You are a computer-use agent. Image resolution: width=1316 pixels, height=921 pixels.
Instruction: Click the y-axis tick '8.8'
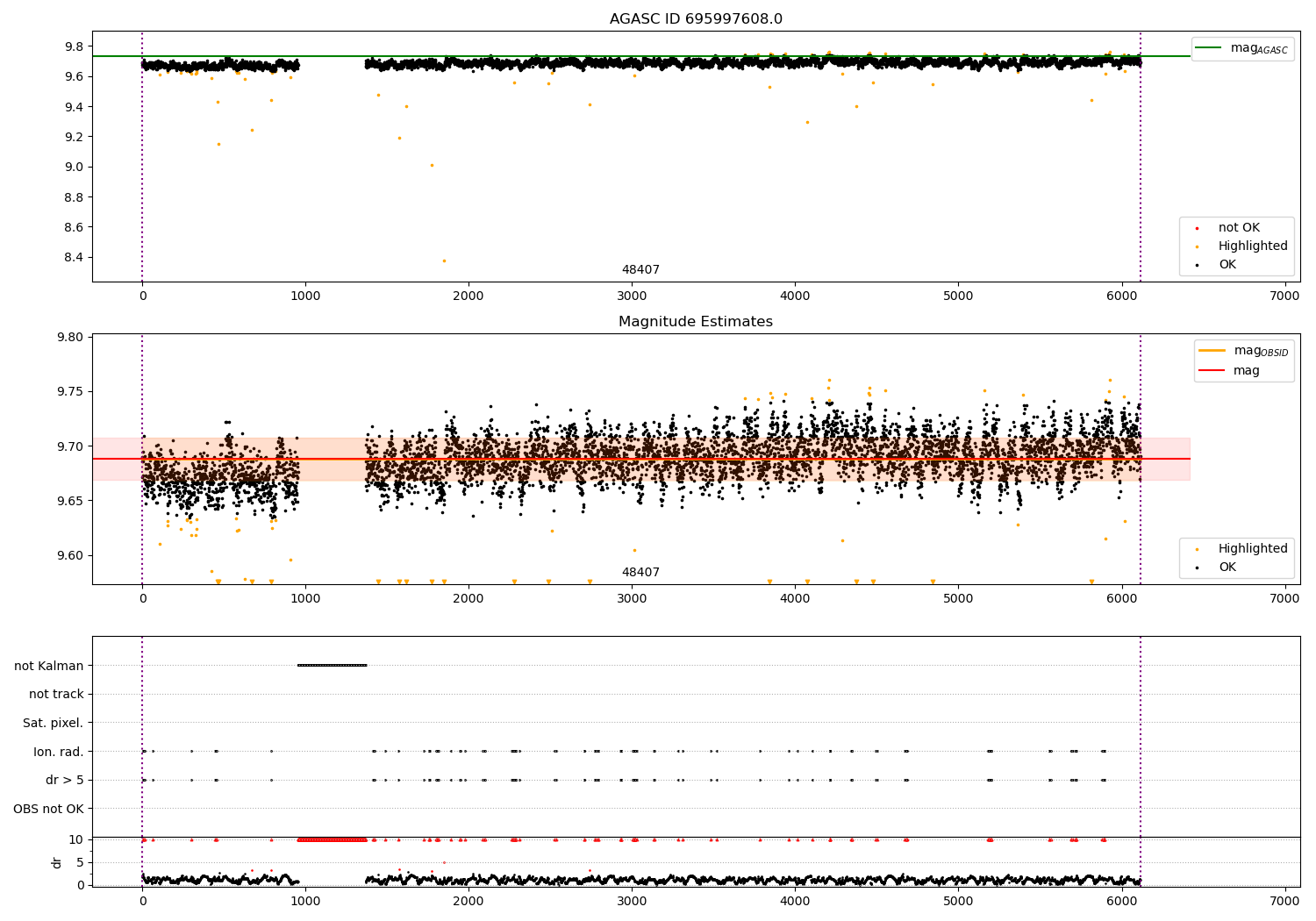pos(74,197)
